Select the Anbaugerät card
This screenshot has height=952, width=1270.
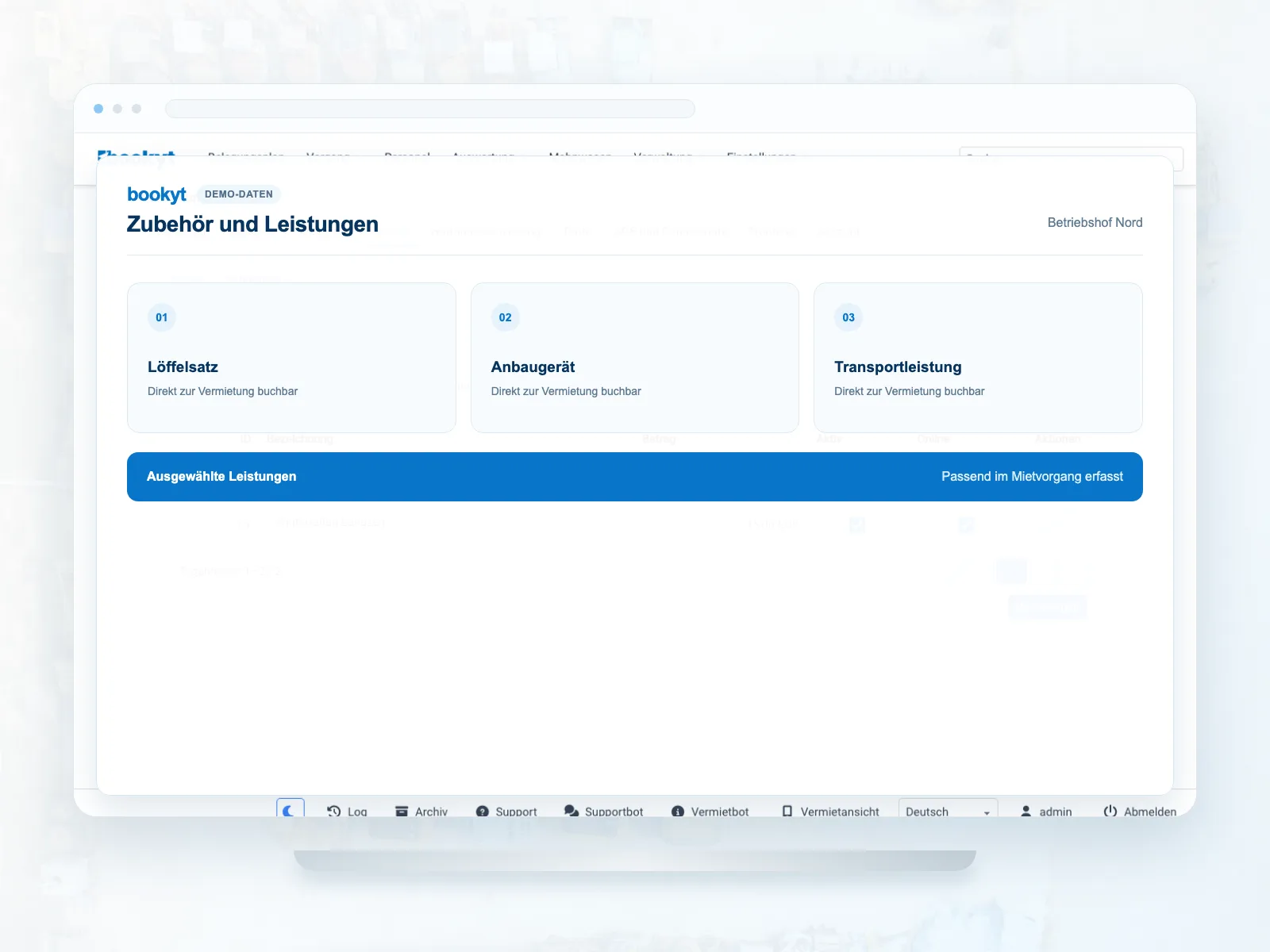point(635,358)
